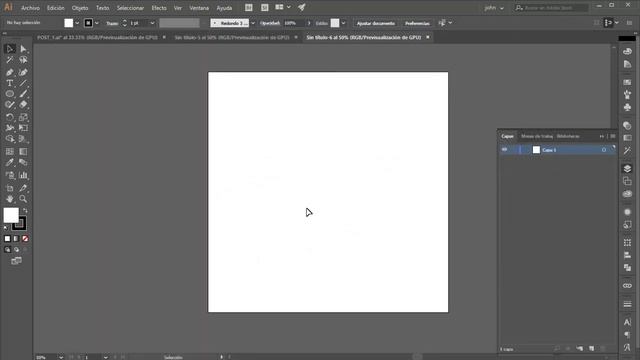Open the Character panel icon in dock
The height and width of the screenshot is (360, 640).
[x=627, y=322]
